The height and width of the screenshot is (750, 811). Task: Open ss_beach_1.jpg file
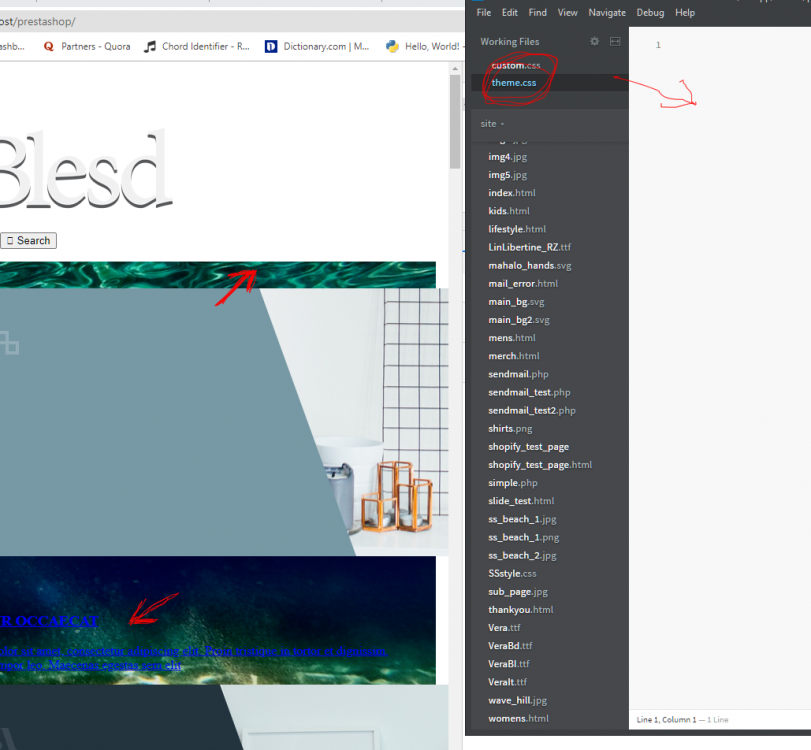click(x=522, y=519)
